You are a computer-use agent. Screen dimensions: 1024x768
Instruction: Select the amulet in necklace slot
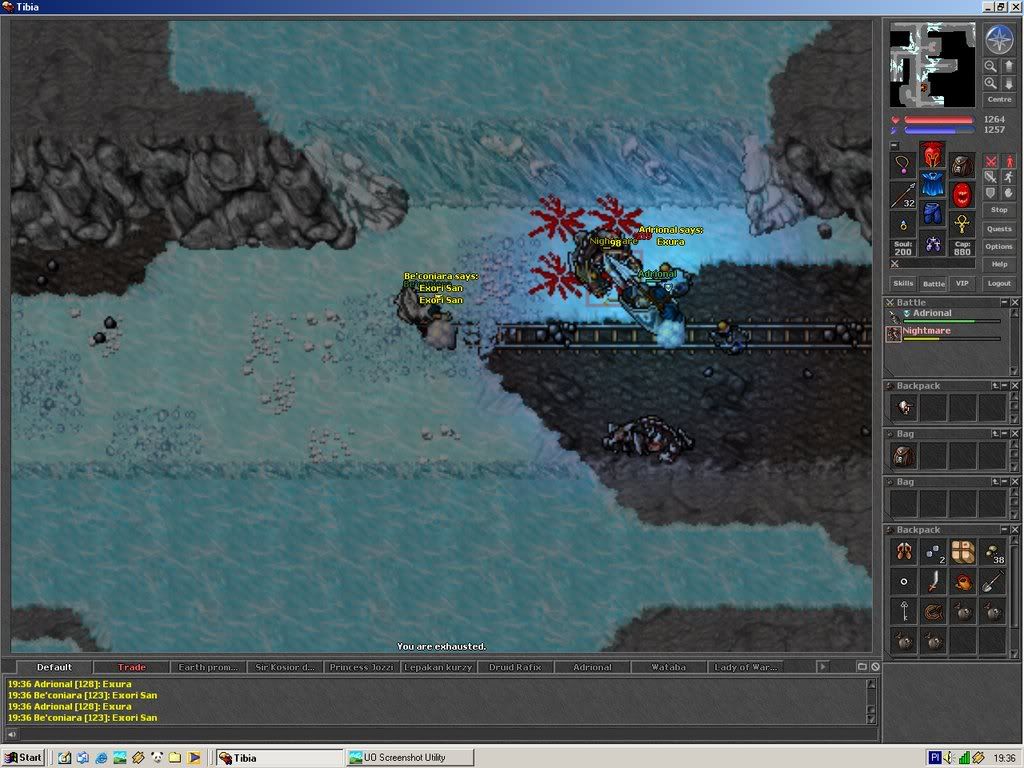point(903,165)
